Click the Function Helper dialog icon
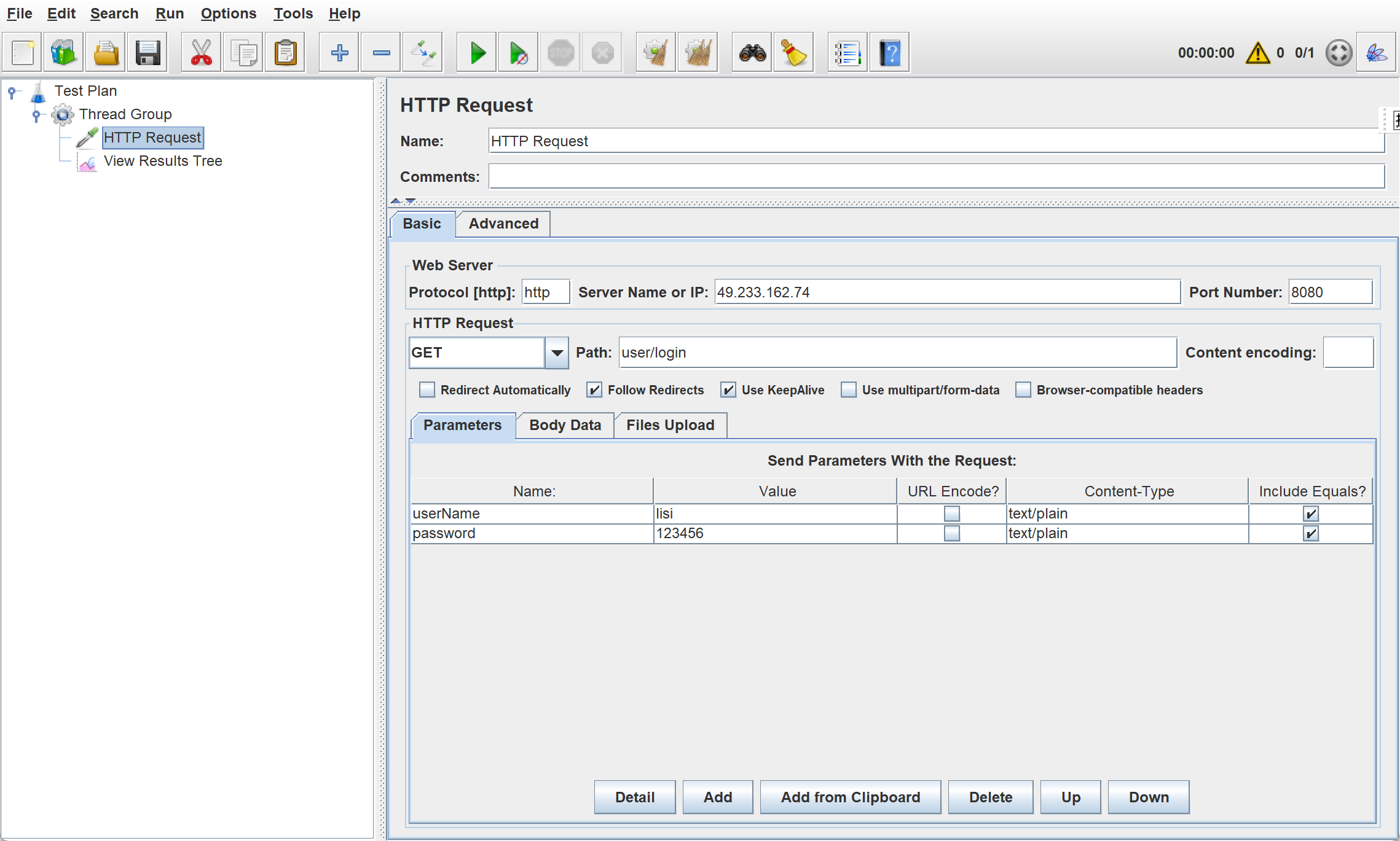The width and height of the screenshot is (1400, 841). pyautogui.click(x=847, y=53)
